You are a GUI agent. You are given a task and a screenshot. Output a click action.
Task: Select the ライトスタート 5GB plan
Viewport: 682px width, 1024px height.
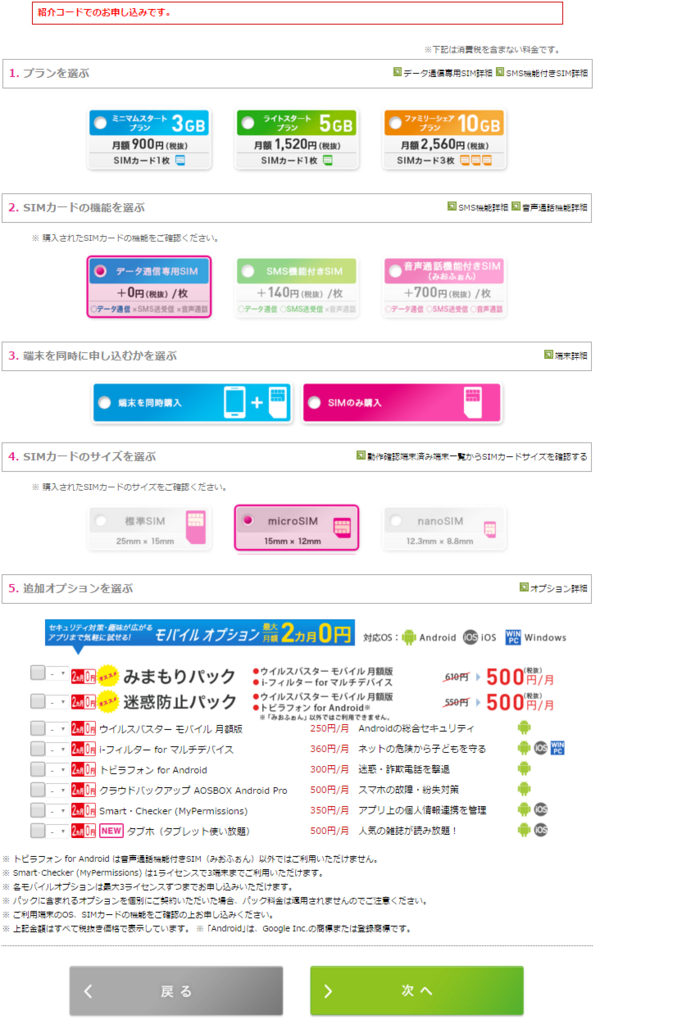click(x=297, y=139)
